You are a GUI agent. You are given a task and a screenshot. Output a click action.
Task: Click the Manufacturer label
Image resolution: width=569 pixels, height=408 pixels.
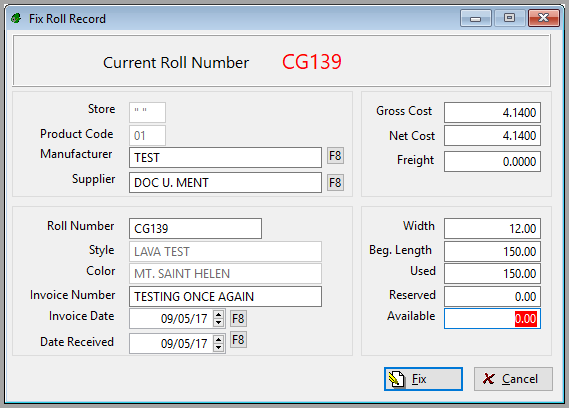(76, 154)
